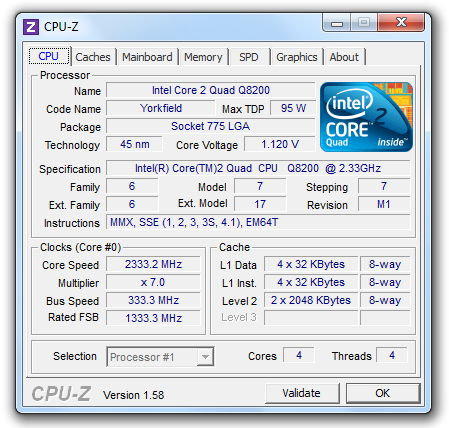This screenshot has height=428, width=449.
Task: Click the Core Voltage value '1.120 V'
Action: pyautogui.click(x=280, y=144)
